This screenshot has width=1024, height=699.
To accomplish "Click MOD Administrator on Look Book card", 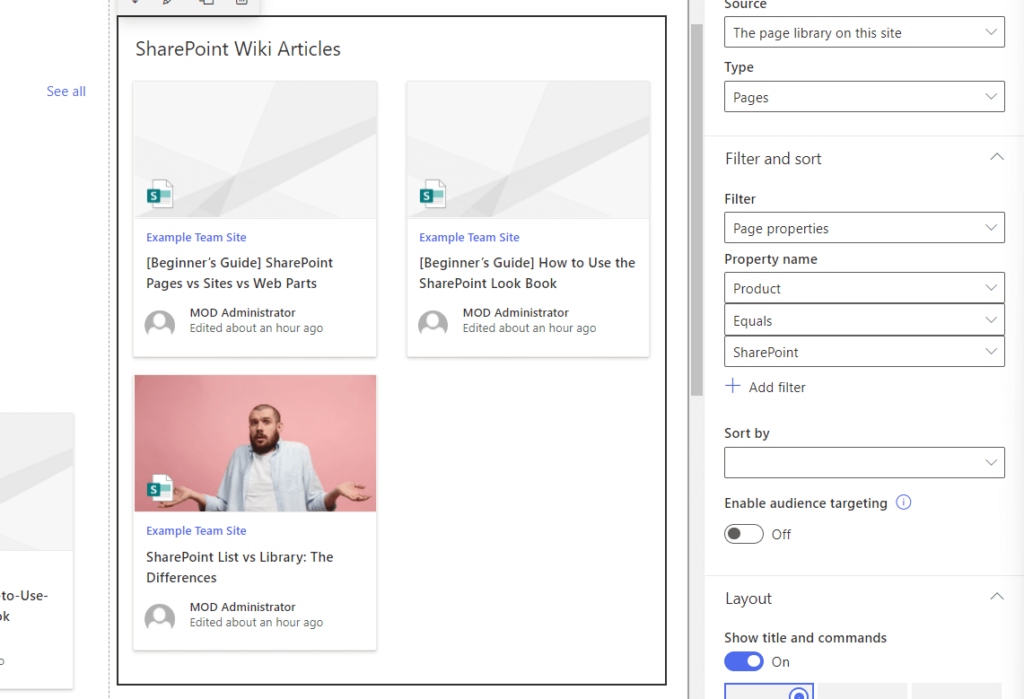I will (x=515, y=312).
